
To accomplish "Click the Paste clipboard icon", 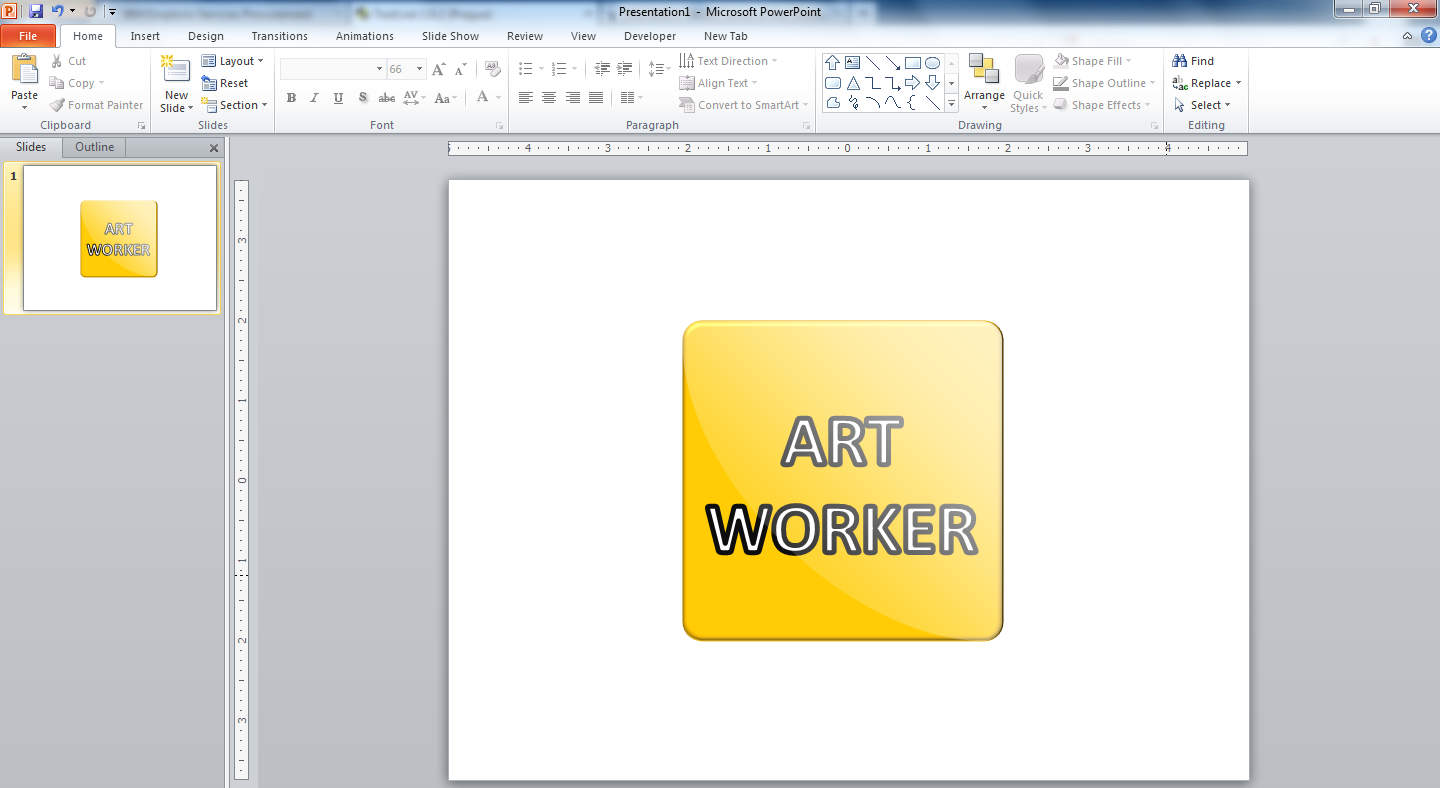I will click(x=24, y=70).
